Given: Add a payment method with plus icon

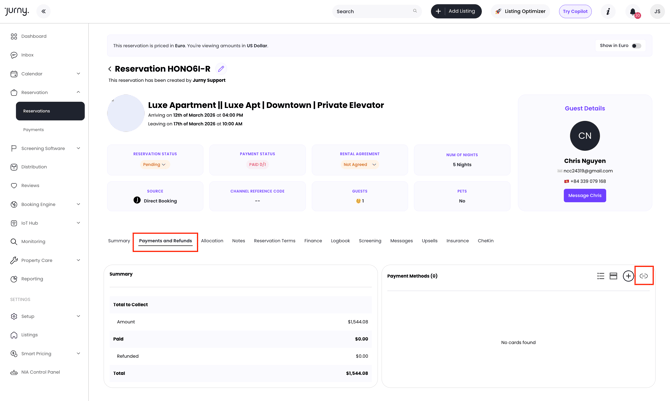Looking at the screenshot, I should coord(628,276).
